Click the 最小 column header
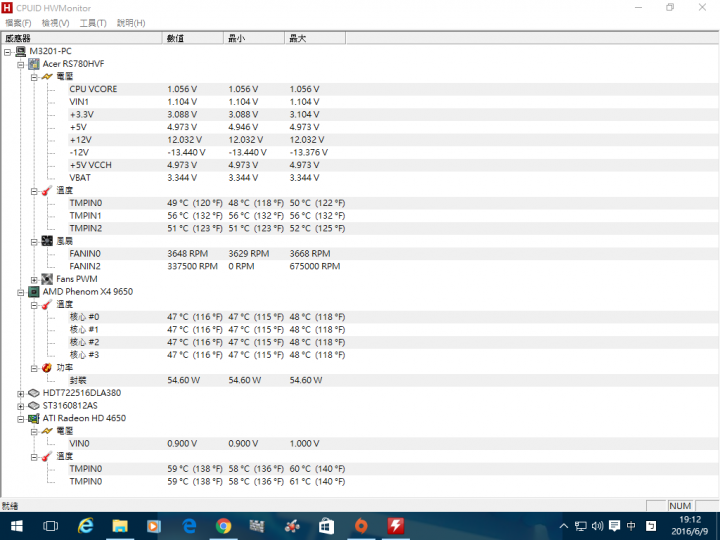 point(254,38)
